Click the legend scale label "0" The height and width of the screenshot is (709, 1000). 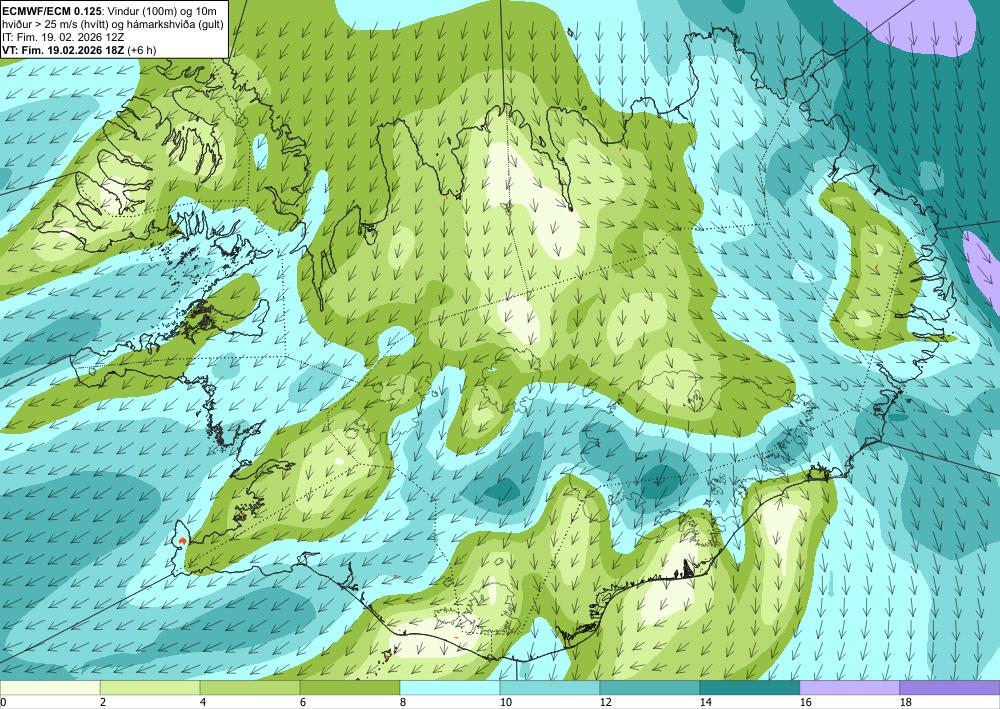click(3, 702)
